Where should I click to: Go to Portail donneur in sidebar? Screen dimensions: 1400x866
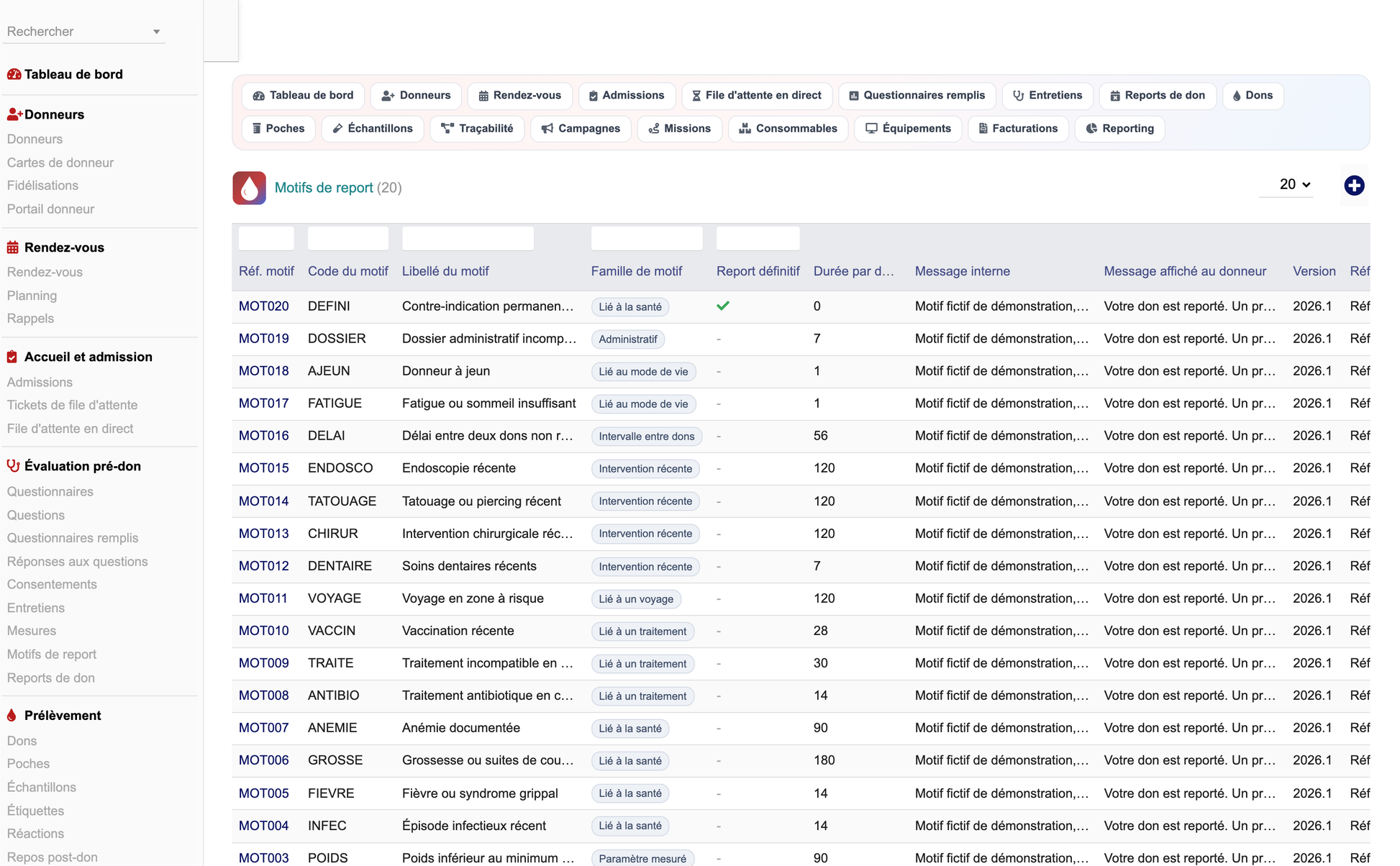50,209
